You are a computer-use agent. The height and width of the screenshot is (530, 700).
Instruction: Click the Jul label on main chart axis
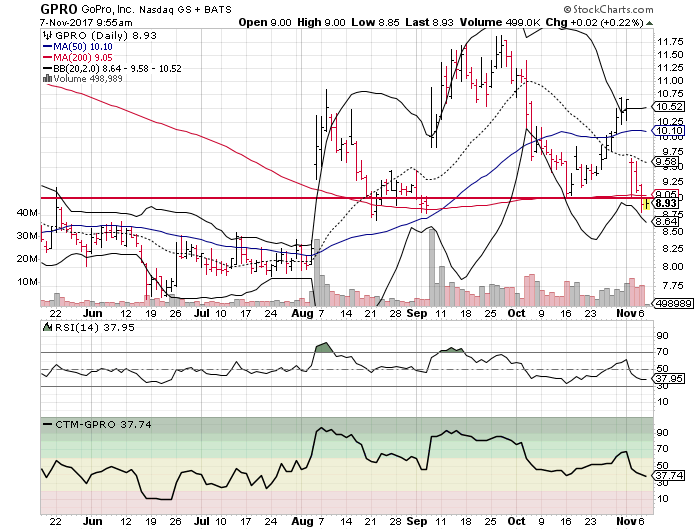click(x=202, y=313)
